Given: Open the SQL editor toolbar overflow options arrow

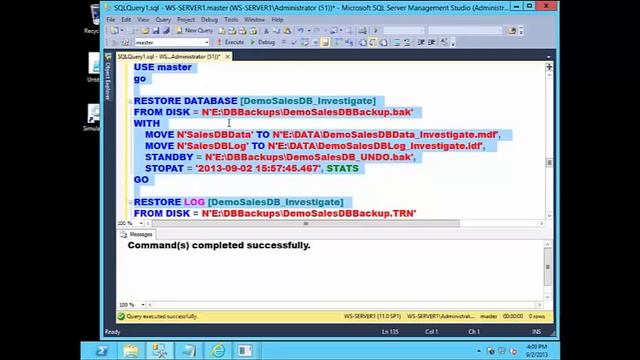Looking at the screenshot, I should [x=453, y=42].
